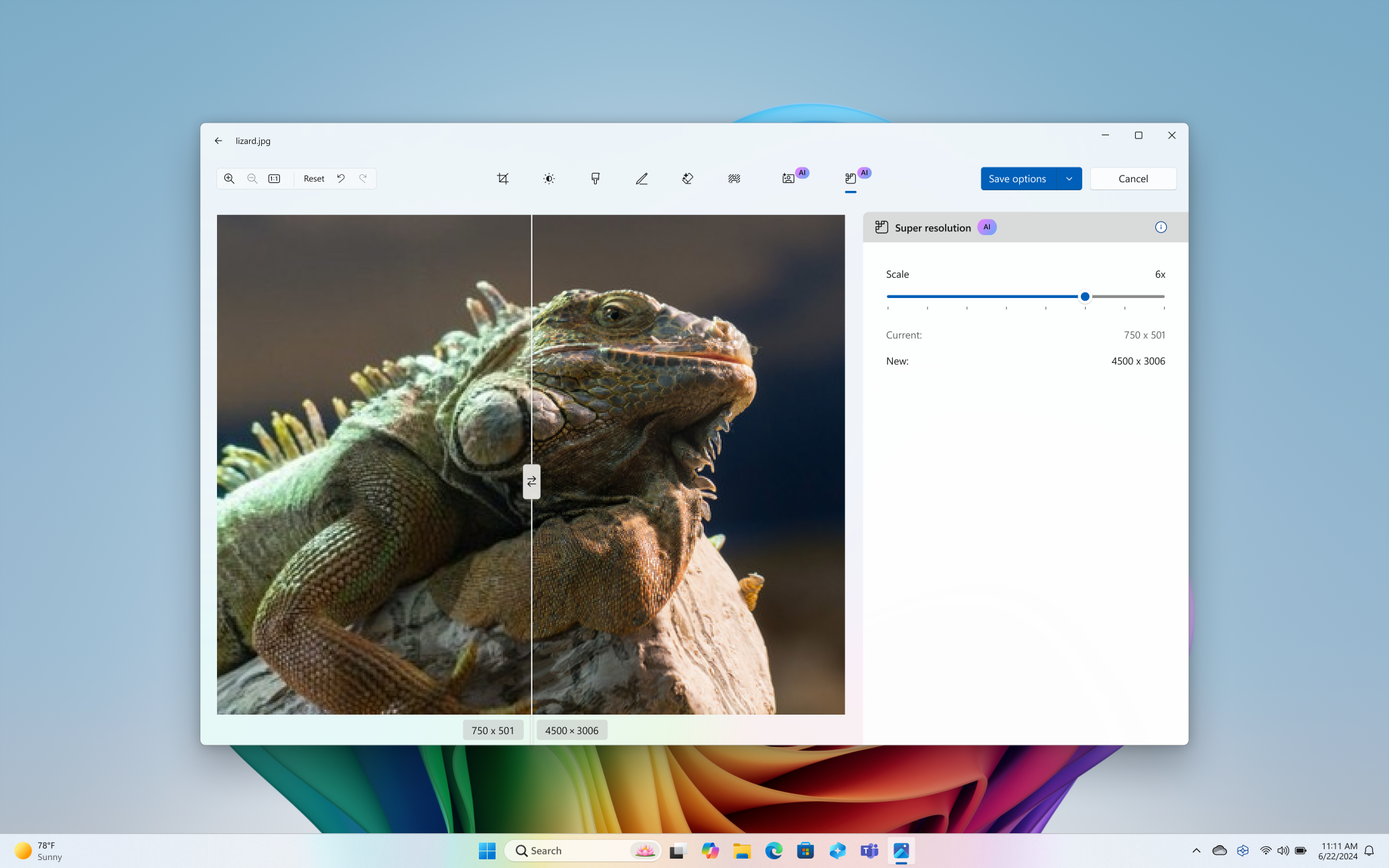
Task: Toggle the before/after comparison slider
Action: point(531,481)
